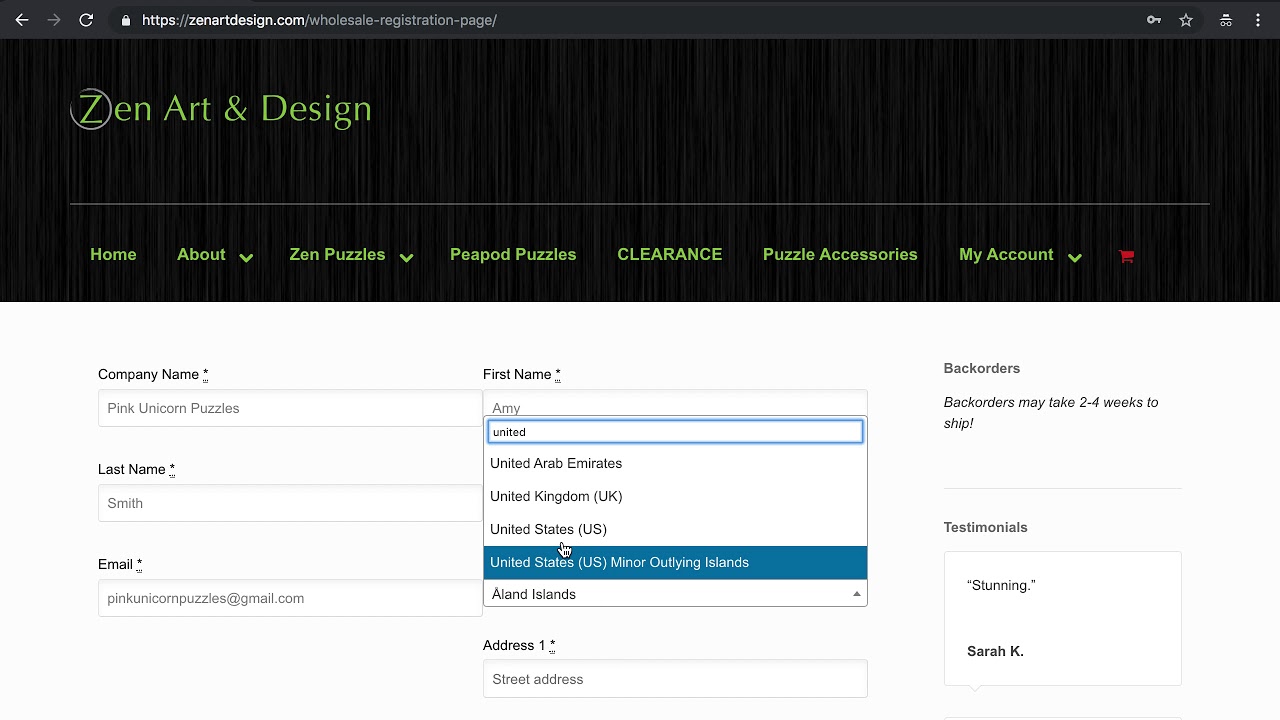Expand the Zen Puzzles submenu chevron

coord(406,257)
